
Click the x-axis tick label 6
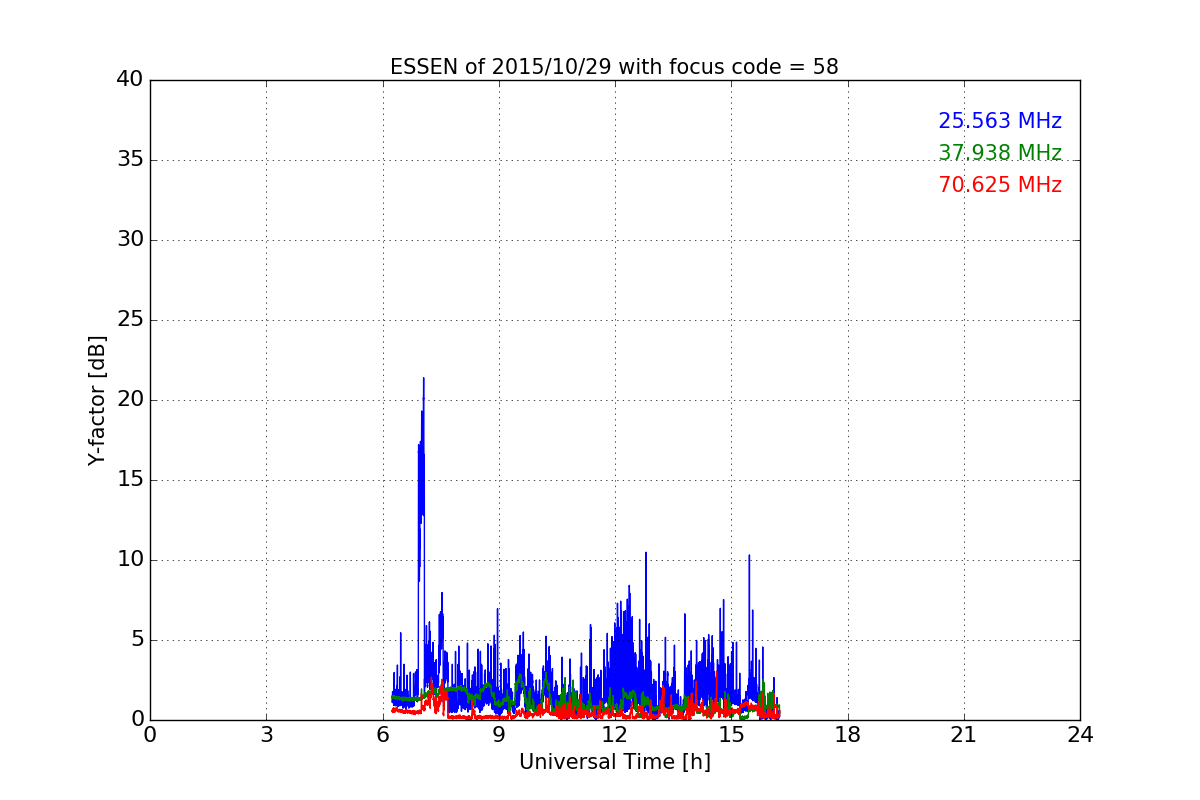pyautogui.click(x=382, y=734)
